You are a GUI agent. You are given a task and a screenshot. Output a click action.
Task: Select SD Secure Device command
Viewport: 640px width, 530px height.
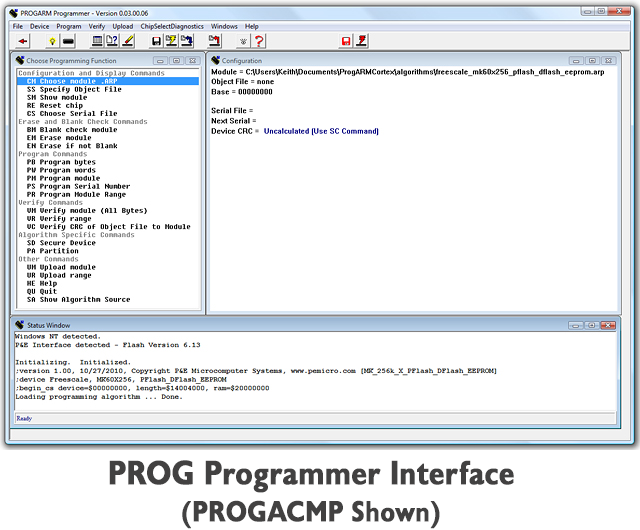61,243
